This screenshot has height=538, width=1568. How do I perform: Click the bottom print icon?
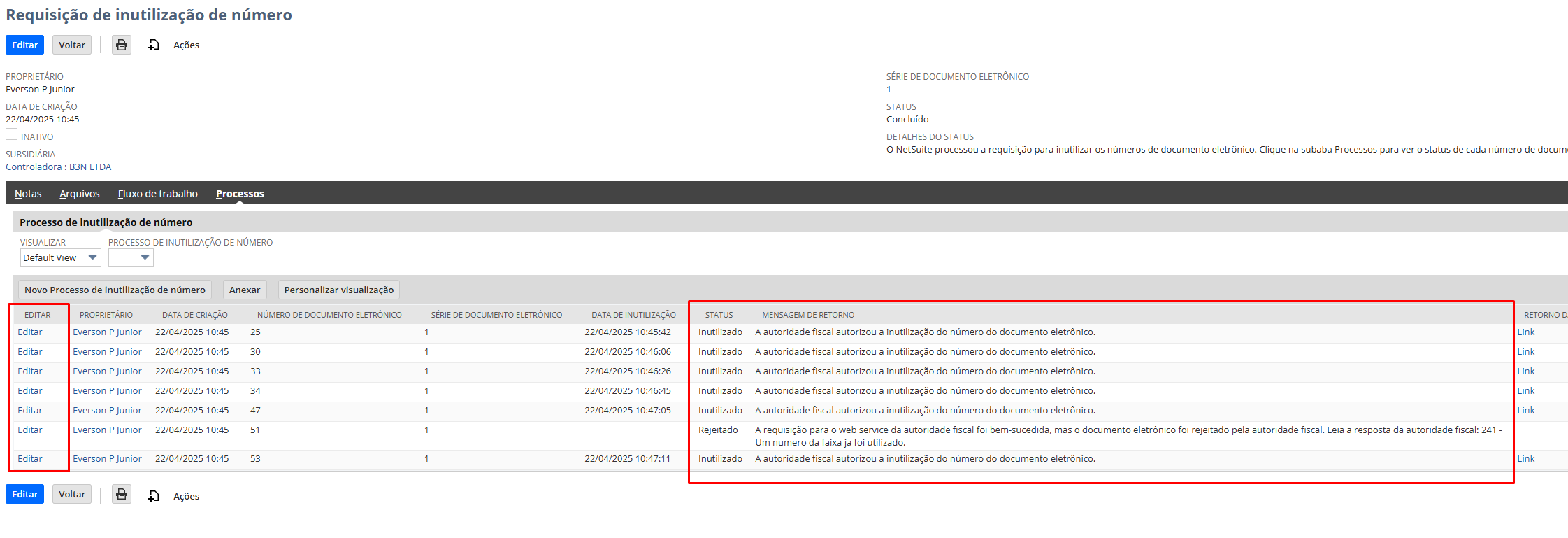pyautogui.click(x=122, y=495)
